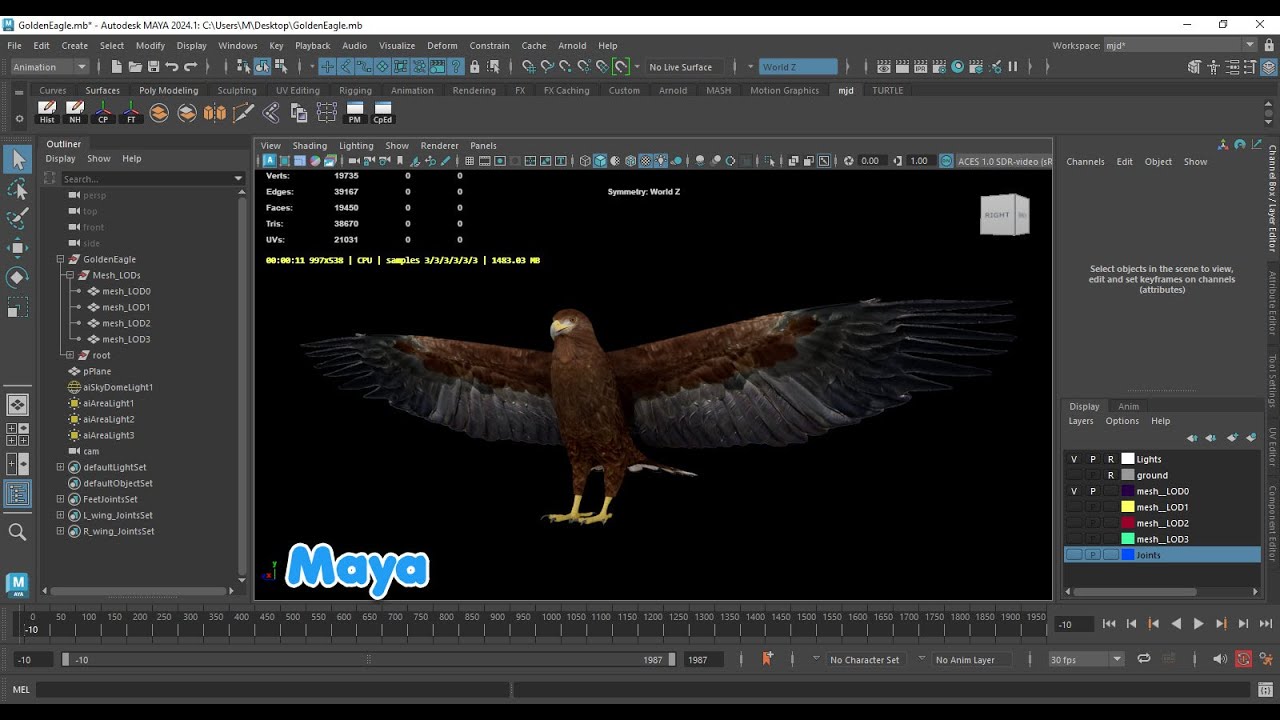
Task: Toggle visibility of the mesh__LOD1 layer
Action: click(1074, 507)
